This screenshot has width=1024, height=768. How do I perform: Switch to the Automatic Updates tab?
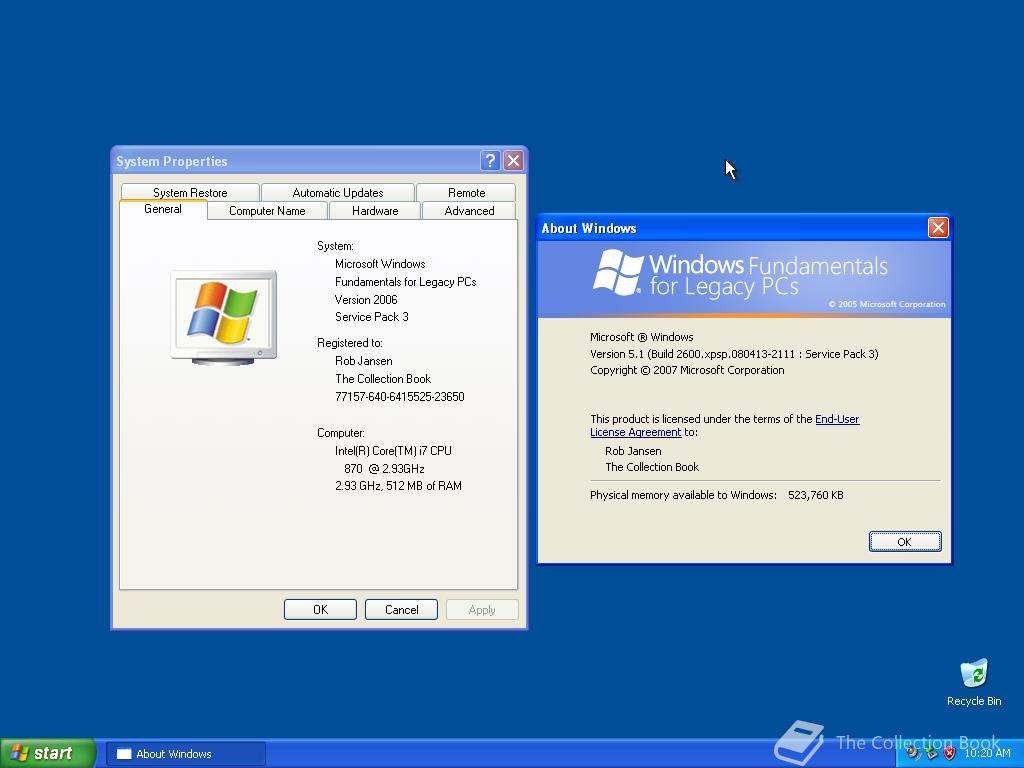(338, 193)
